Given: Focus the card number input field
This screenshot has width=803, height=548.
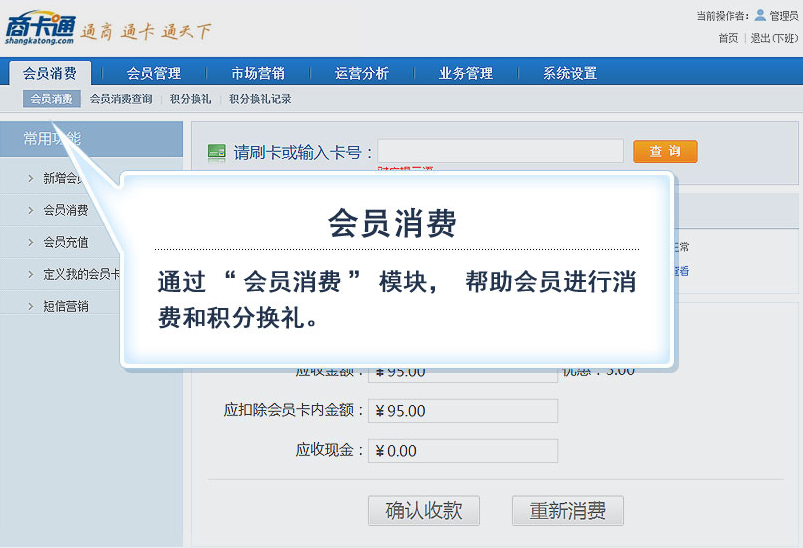Looking at the screenshot, I should point(500,151).
